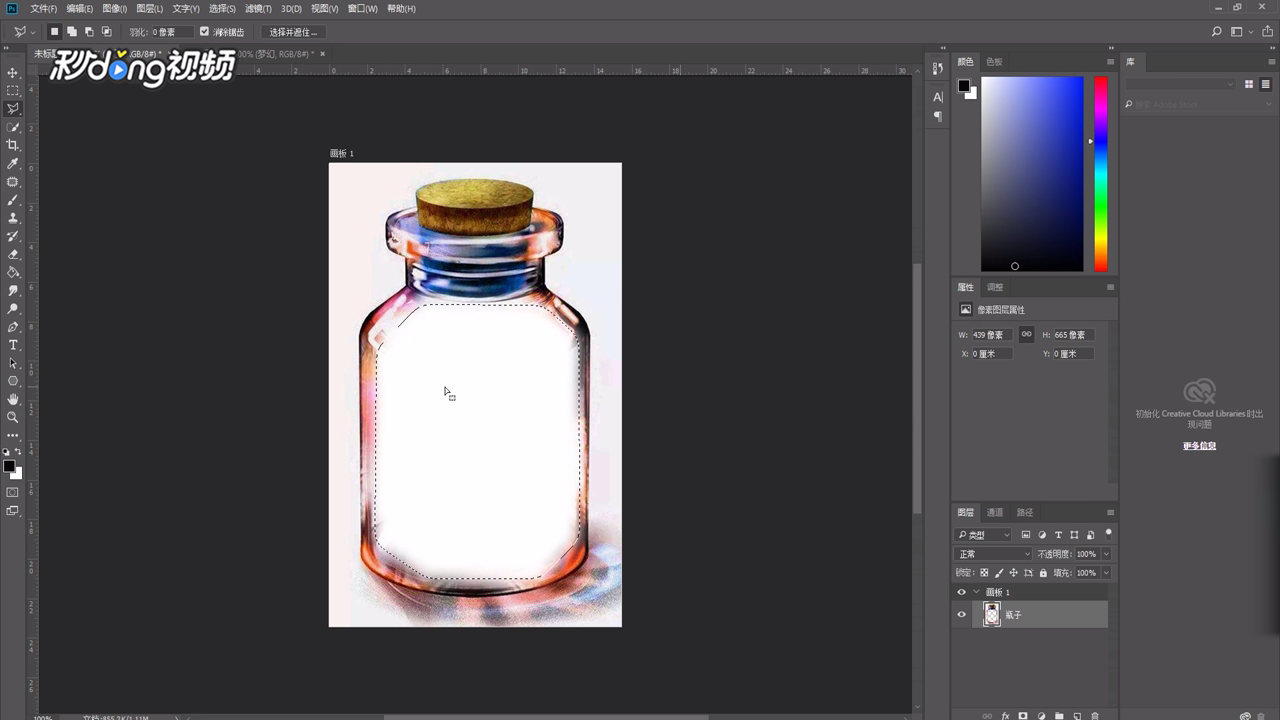This screenshot has height=720, width=1280.
Task: Open tool preset picker dropdown arrow
Action: coord(34,32)
